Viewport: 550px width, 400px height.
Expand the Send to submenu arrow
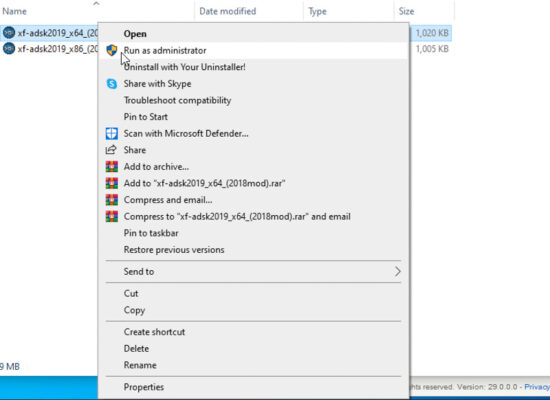[x=397, y=271]
